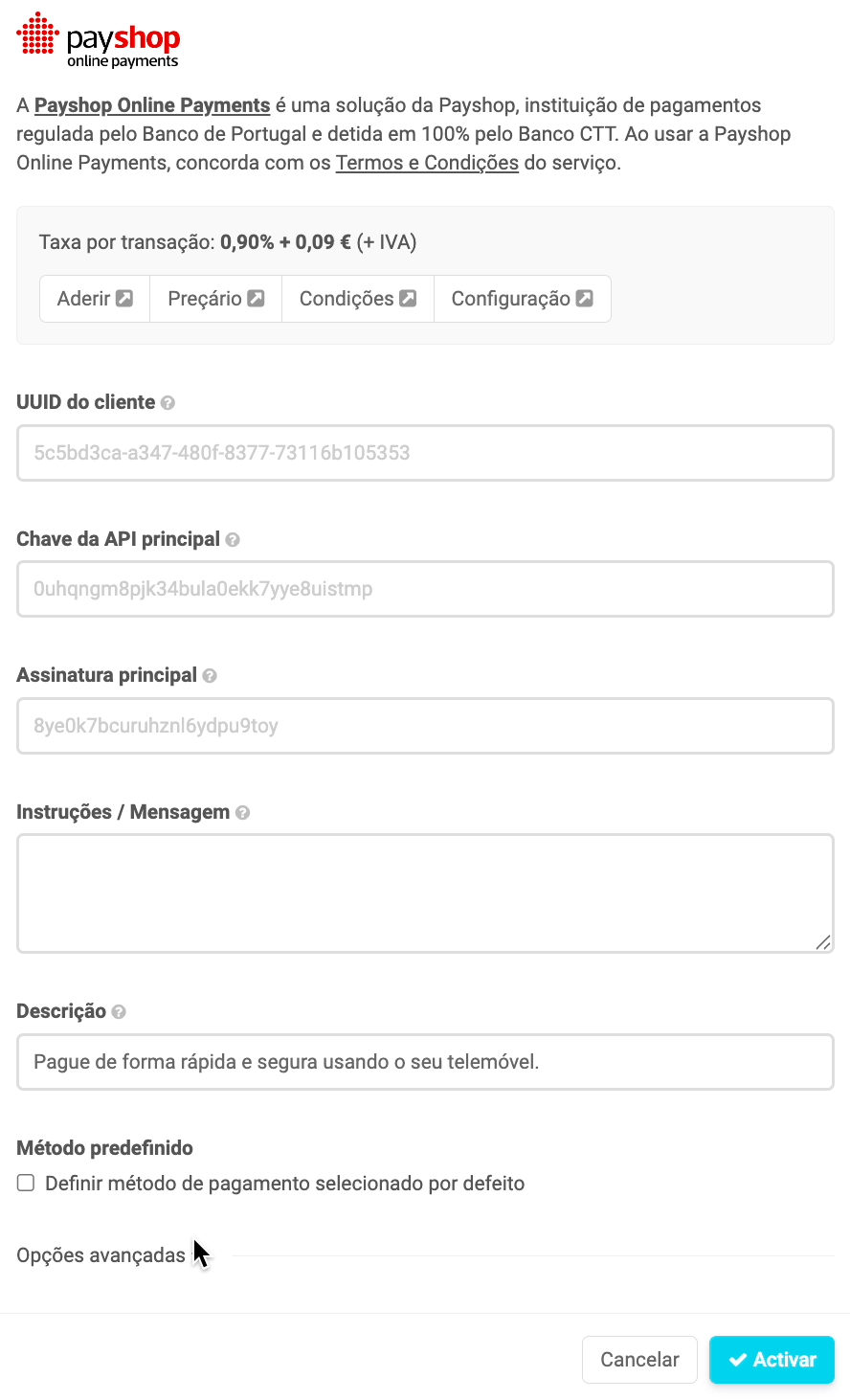Viewport: 850px width, 1400px height.
Task: Open the Preçário external link button
Action: coord(215,299)
